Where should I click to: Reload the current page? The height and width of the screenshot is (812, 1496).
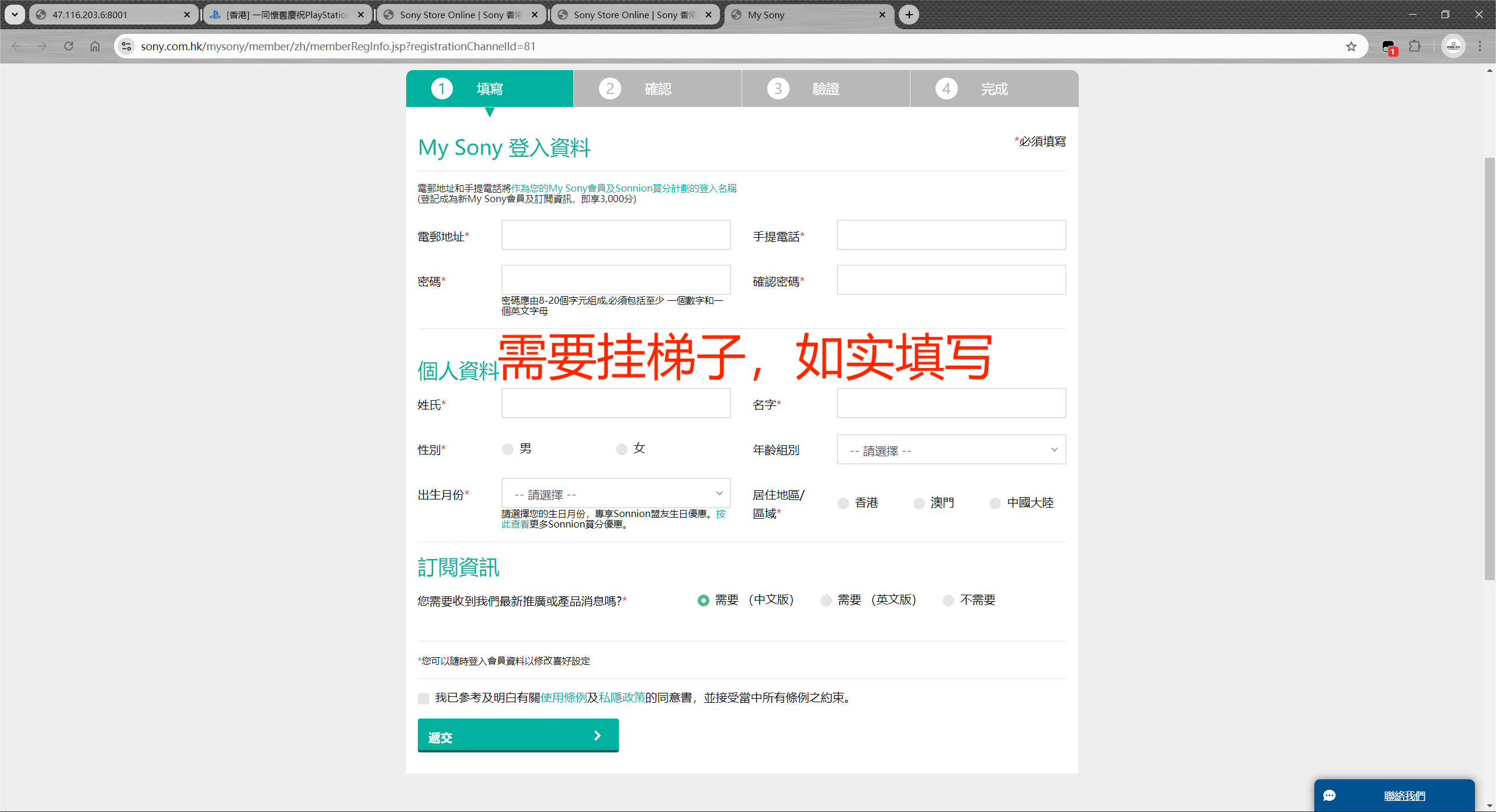click(x=68, y=46)
